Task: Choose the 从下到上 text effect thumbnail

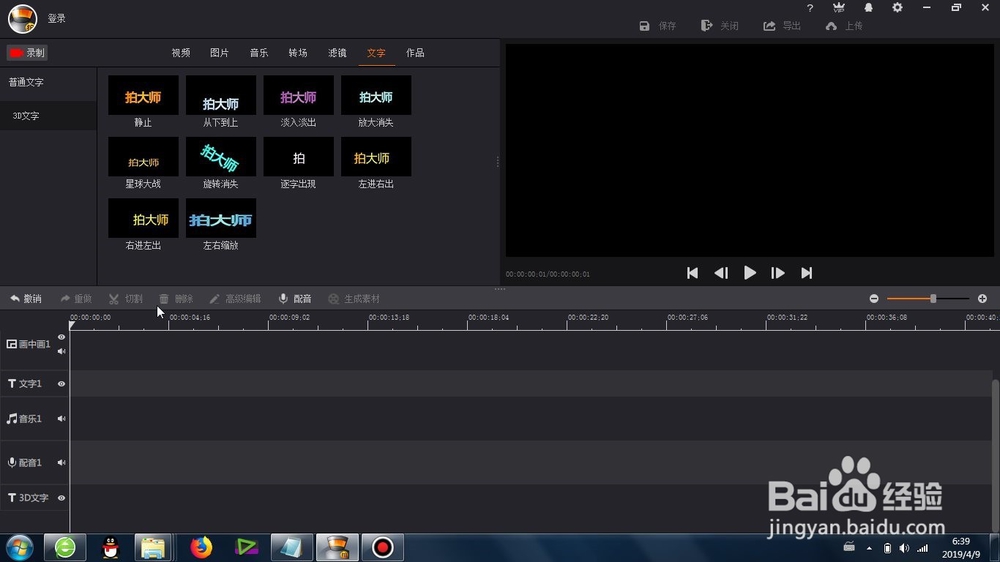Action: pos(221,95)
